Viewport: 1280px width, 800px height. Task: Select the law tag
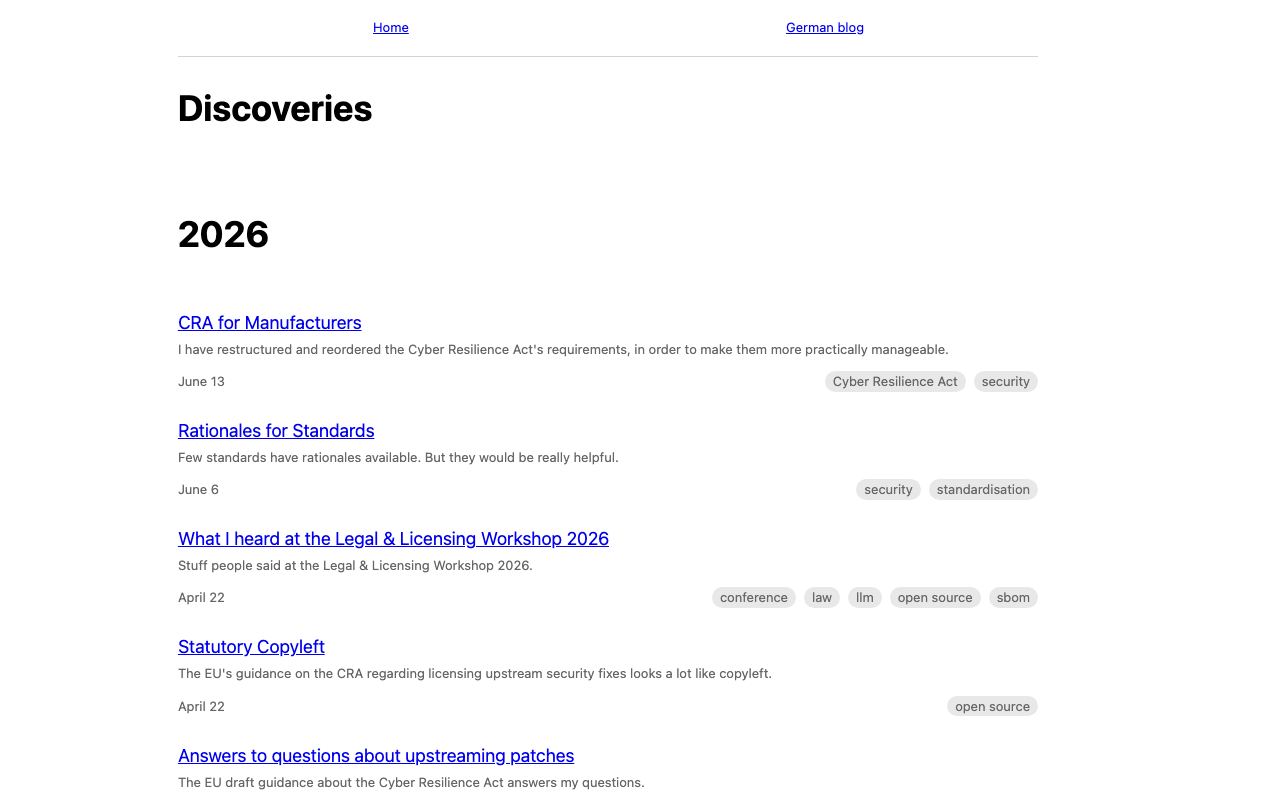pos(822,597)
